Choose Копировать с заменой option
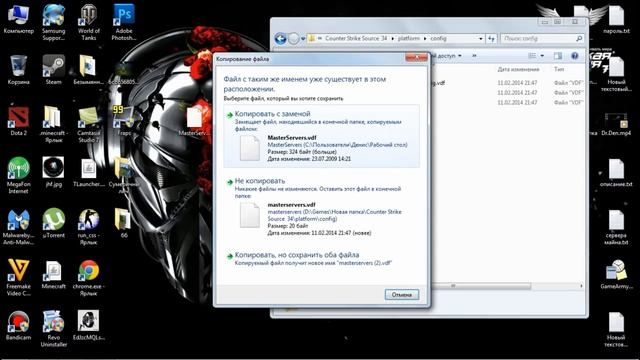 pos(322,136)
